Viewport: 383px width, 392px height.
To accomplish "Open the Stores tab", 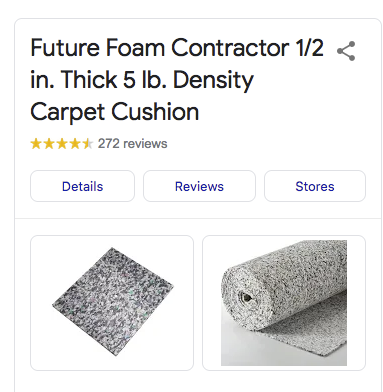I will [x=315, y=186].
